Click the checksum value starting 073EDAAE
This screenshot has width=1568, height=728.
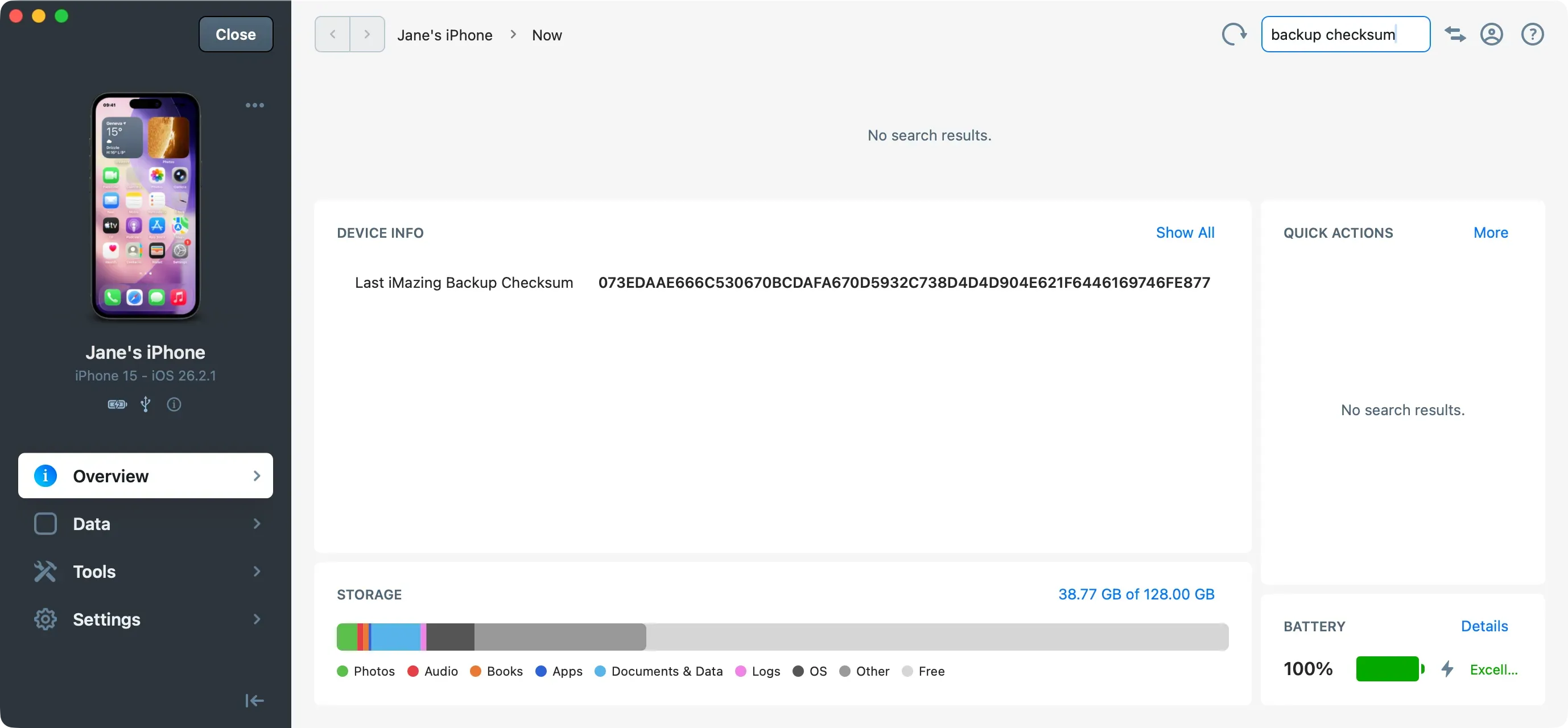904,283
